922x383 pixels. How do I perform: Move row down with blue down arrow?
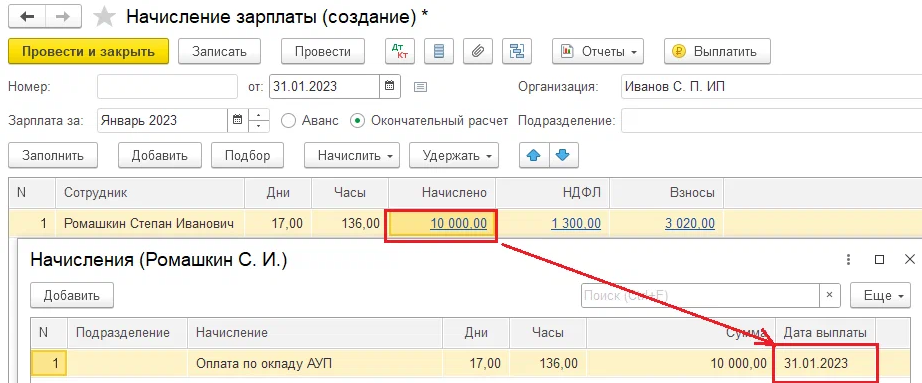[x=563, y=155]
